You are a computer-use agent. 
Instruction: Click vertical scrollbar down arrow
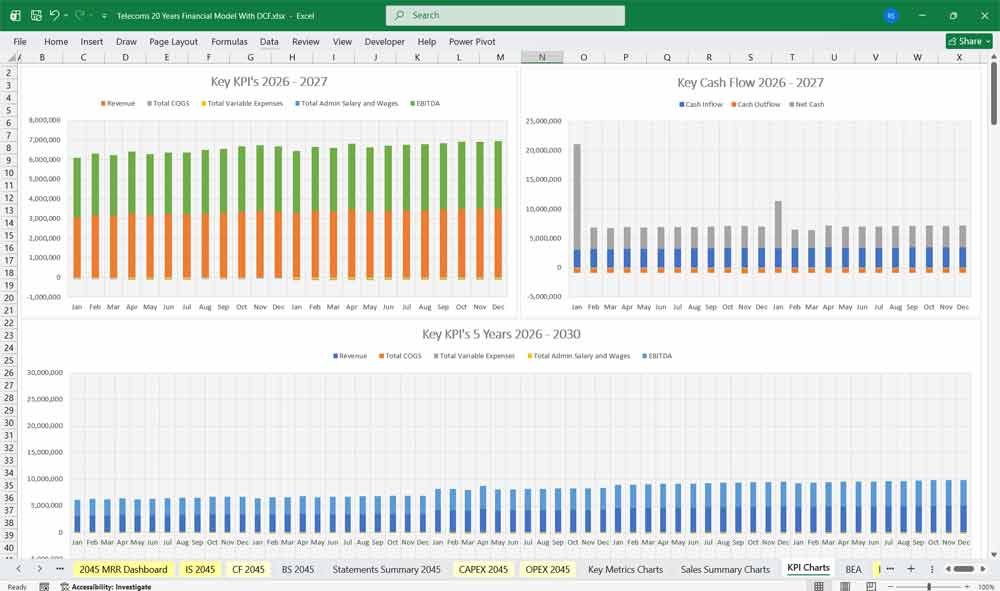[x=994, y=555]
